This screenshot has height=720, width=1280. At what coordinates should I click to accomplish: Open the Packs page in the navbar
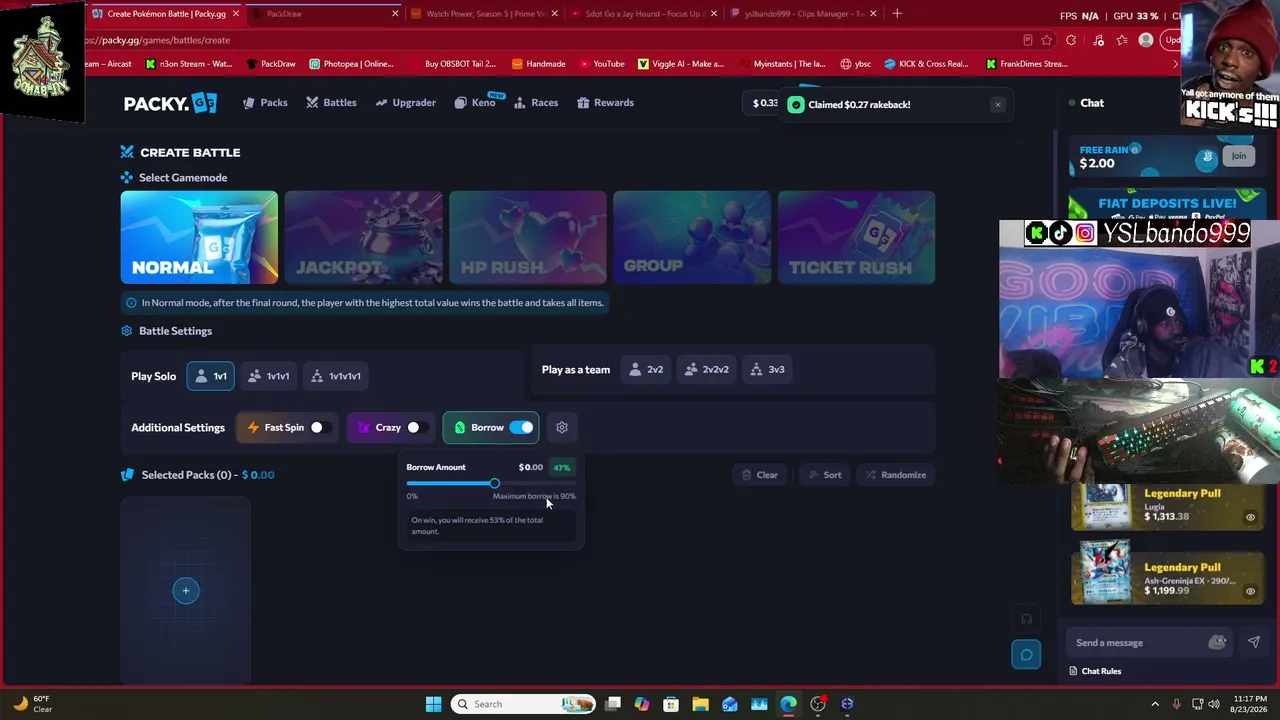pyautogui.click(x=265, y=103)
